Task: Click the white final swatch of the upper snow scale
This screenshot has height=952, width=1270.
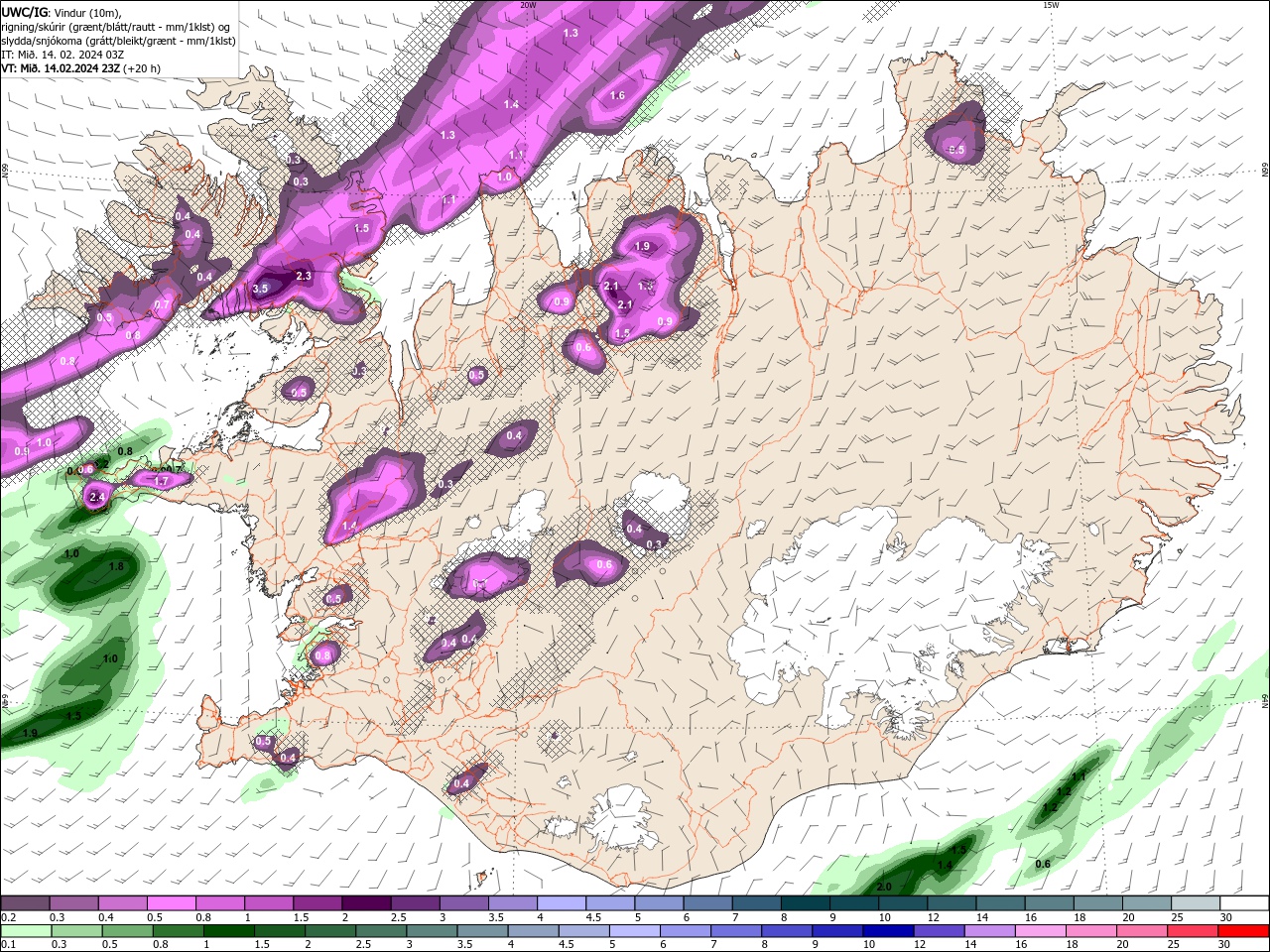Action: [x=1244, y=903]
